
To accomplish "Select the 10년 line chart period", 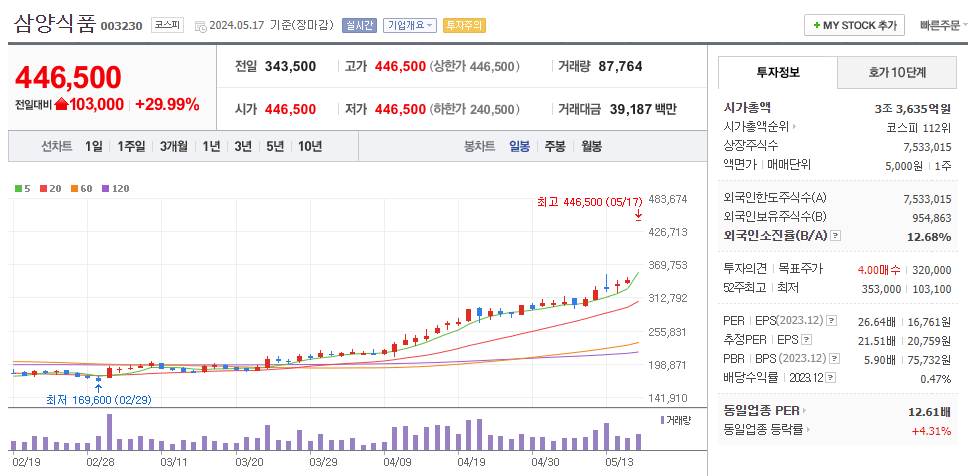I will click(x=310, y=147).
